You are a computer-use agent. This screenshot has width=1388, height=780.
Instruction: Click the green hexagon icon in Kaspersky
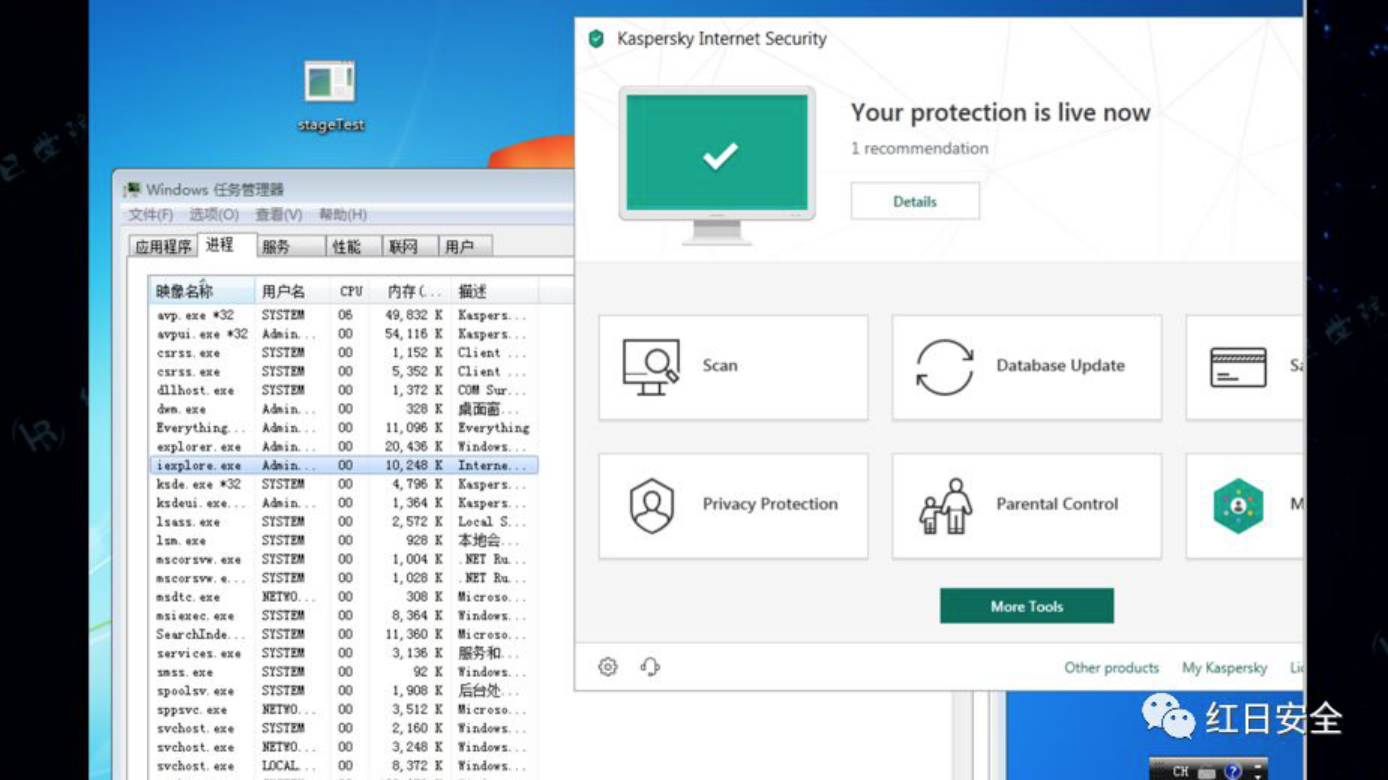tap(1238, 505)
